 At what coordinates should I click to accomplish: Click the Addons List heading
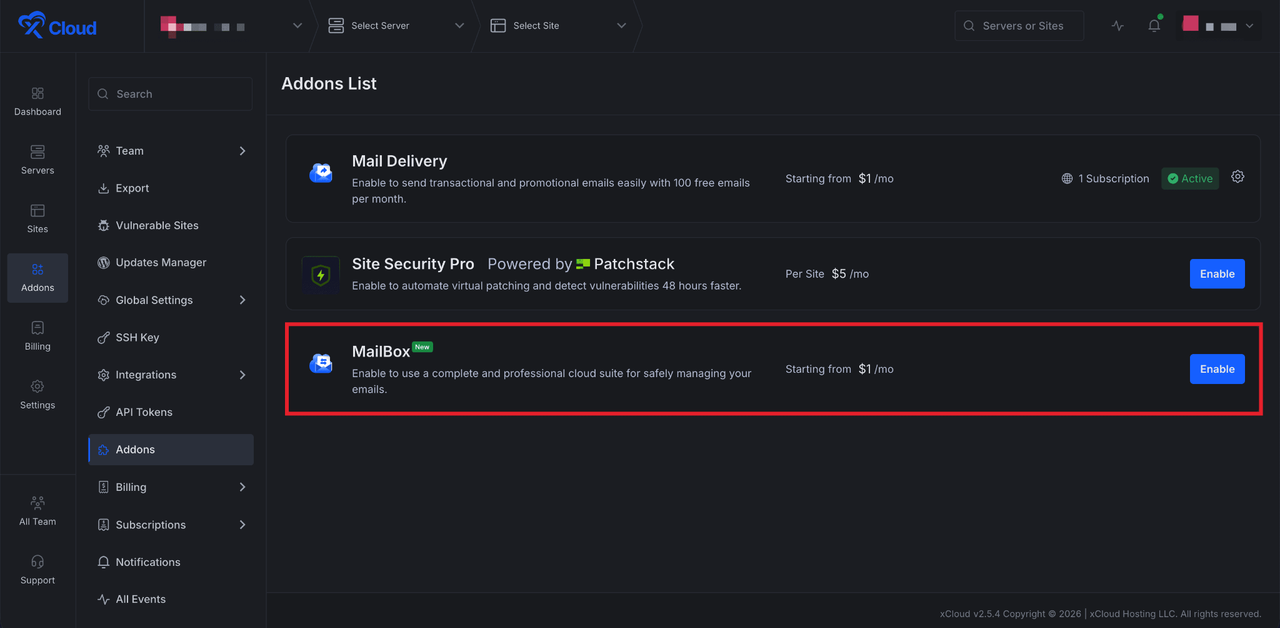click(x=329, y=84)
